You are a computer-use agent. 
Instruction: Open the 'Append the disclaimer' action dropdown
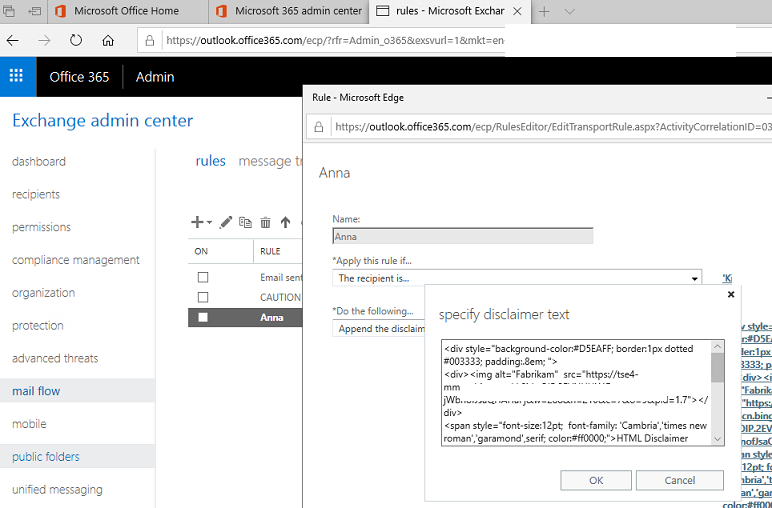[x=379, y=328]
